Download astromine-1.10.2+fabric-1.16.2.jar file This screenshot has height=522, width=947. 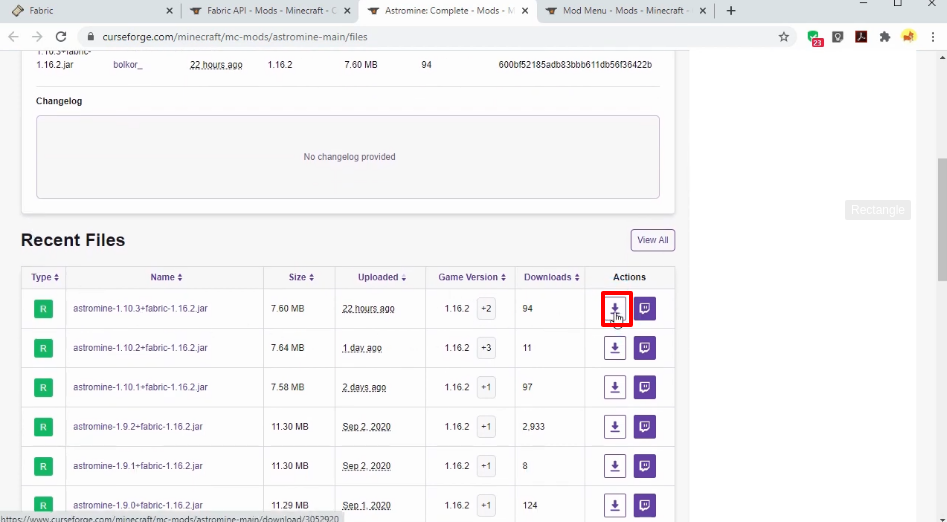click(x=615, y=348)
